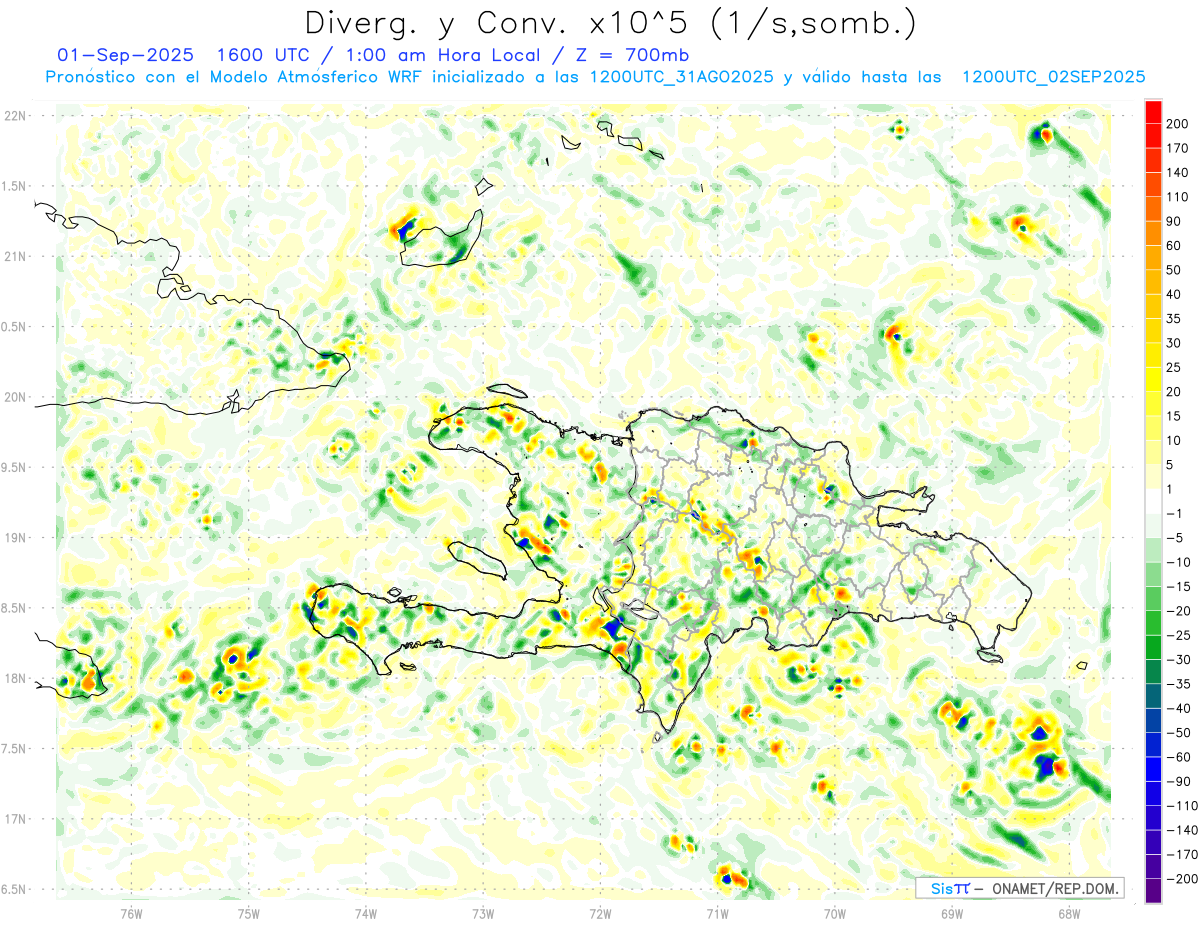Image resolution: width=1200 pixels, height=927 pixels.
Task: Click the '20N' latitude label
Action: [x=16, y=397]
